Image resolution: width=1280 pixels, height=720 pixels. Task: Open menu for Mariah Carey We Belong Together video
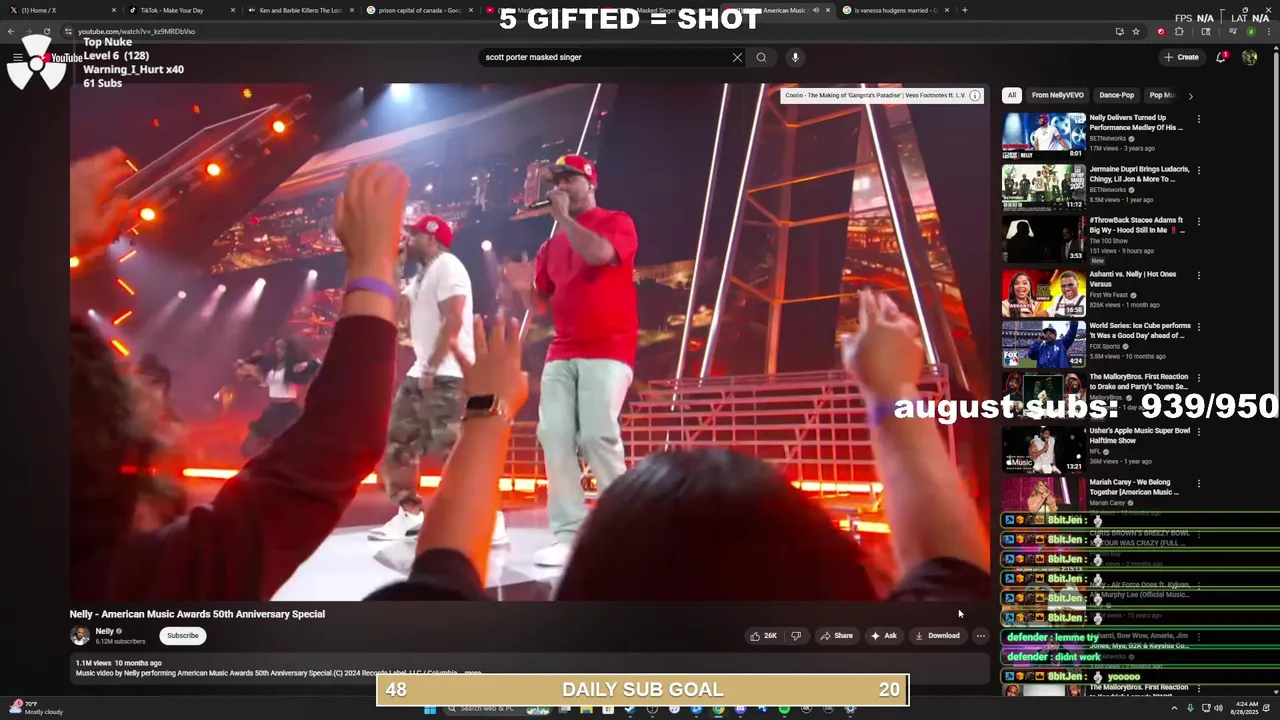pos(1198,483)
